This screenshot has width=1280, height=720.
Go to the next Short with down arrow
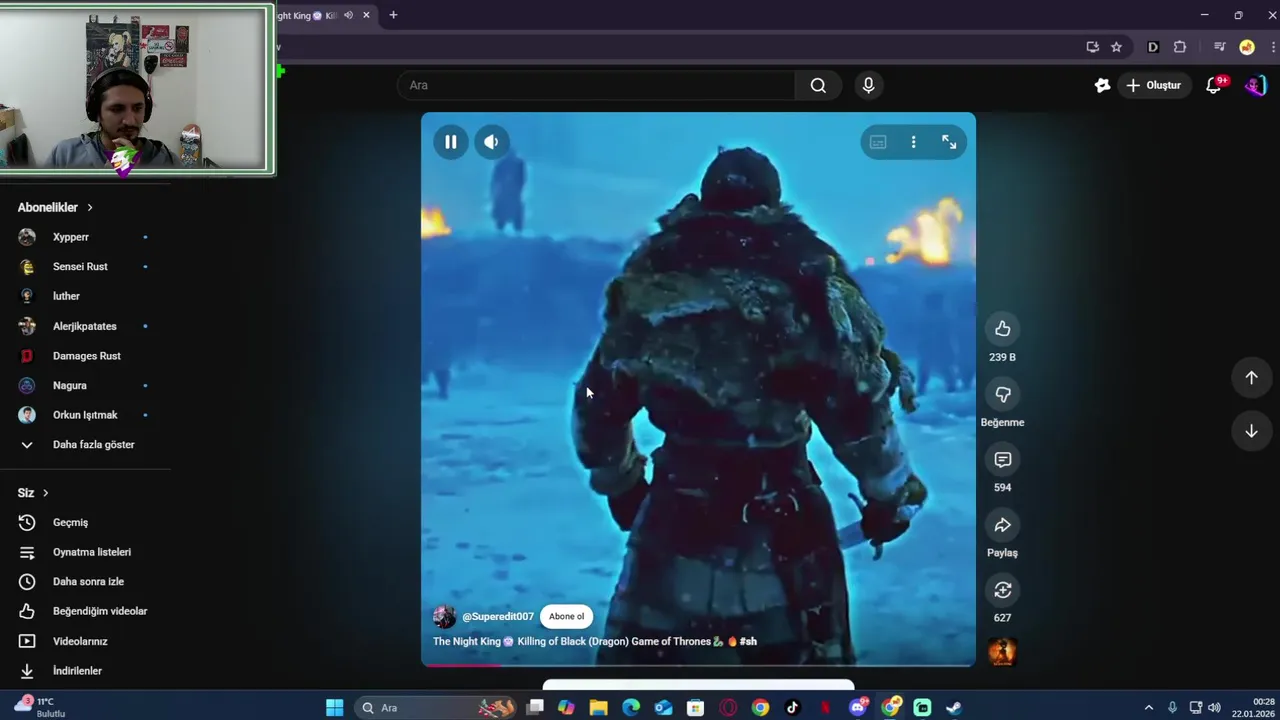(x=1251, y=431)
